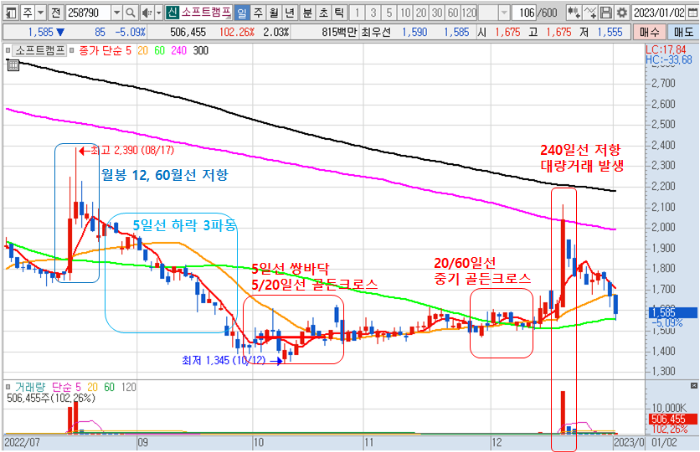Image resolution: width=700 pixels, height=452 pixels.
Task: Open the custom interval dropdown arrow
Action: coord(504,13)
